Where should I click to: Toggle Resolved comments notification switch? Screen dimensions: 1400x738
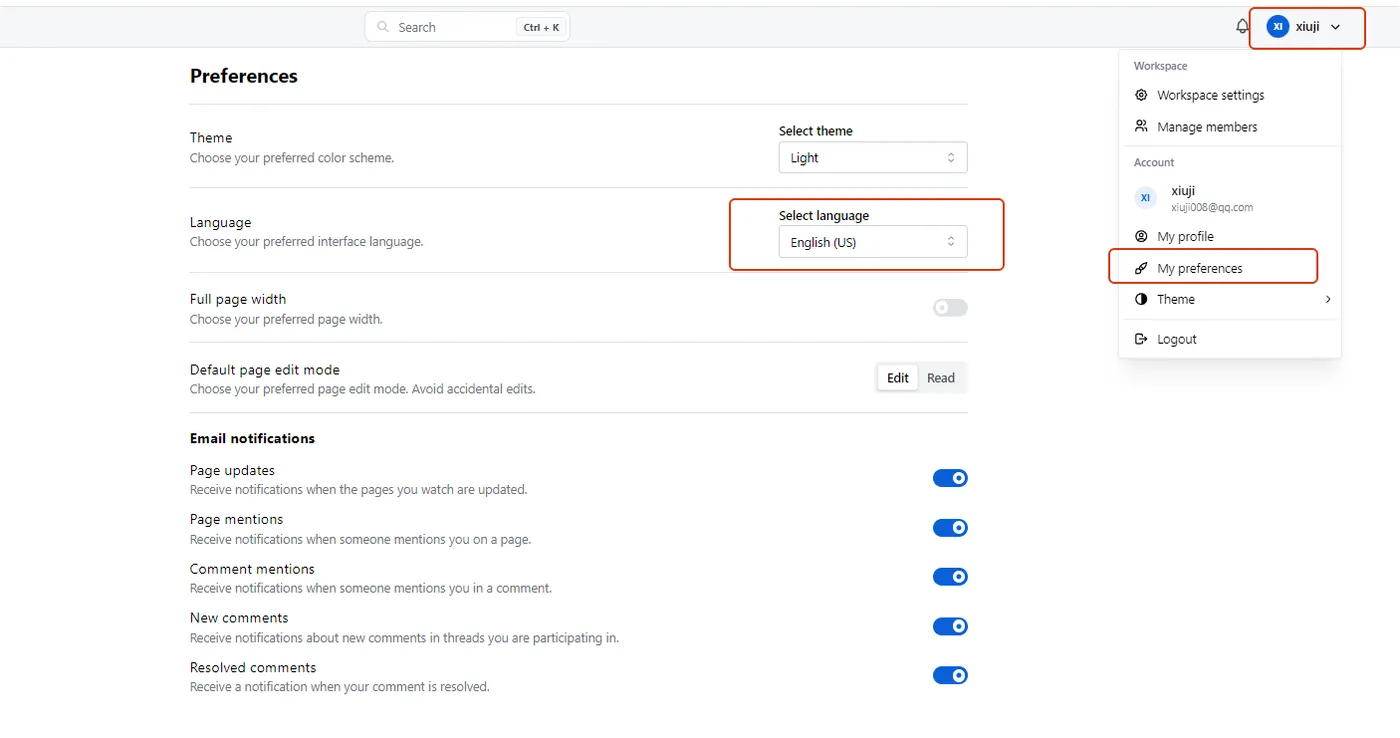point(950,675)
